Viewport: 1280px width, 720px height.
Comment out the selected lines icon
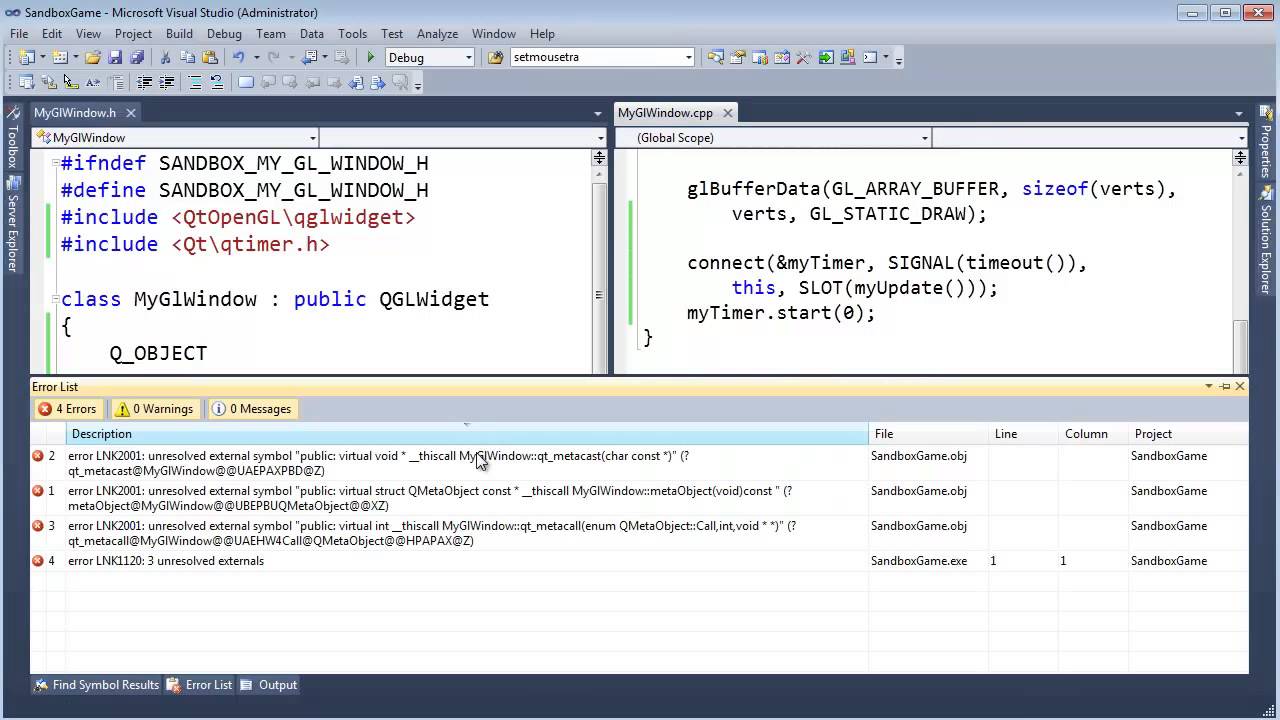tap(195, 82)
